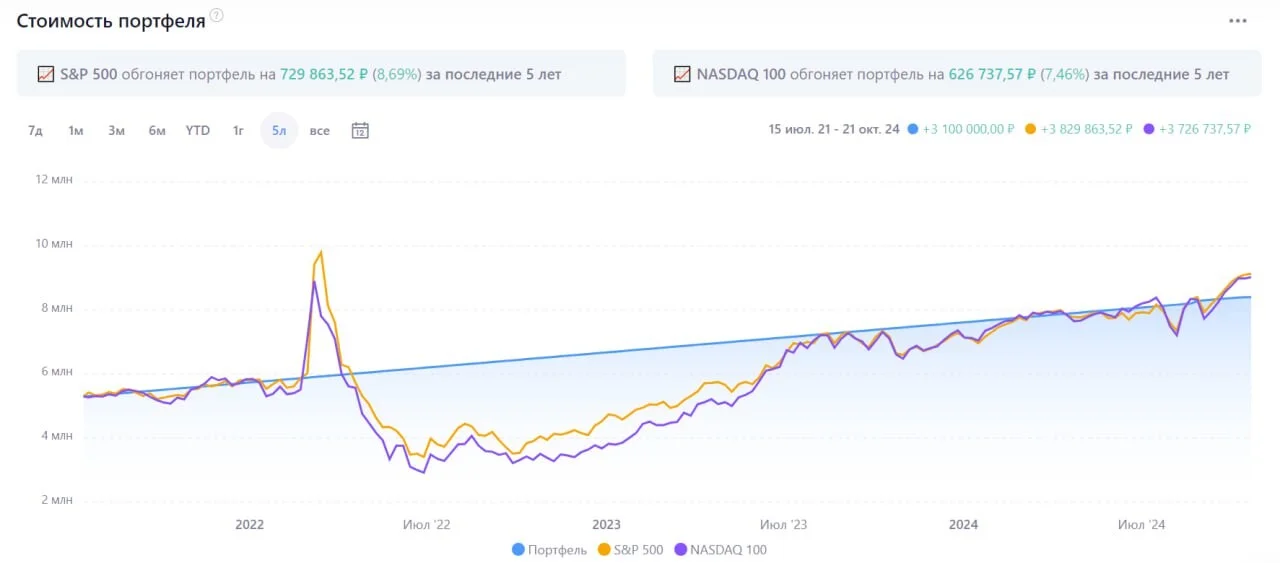Click the help question mark beside title
The width and height of the screenshot is (1280, 563).
click(217, 16)
